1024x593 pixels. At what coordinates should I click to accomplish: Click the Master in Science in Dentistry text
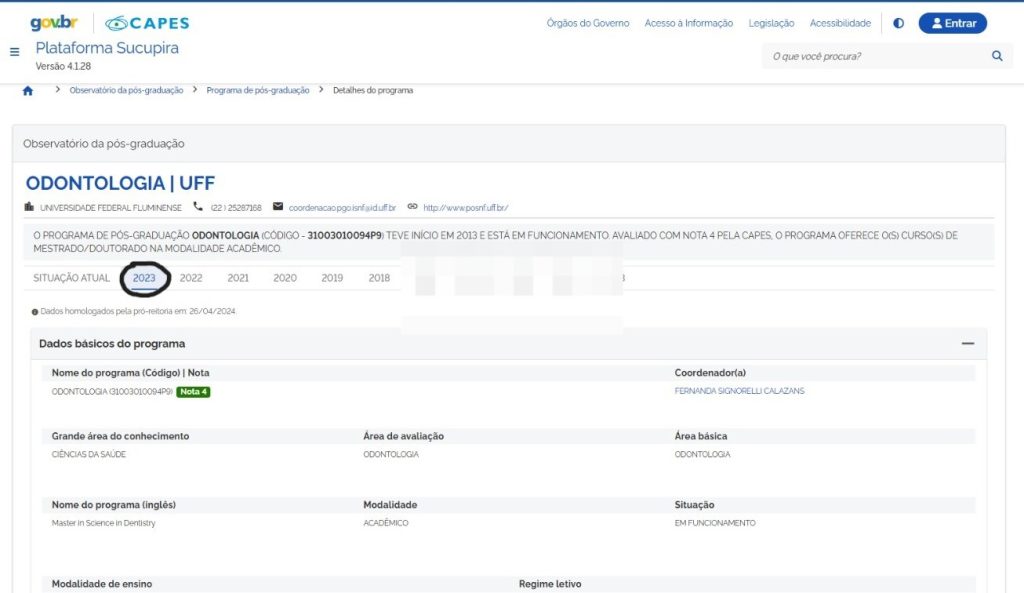(x=103, y=522)
